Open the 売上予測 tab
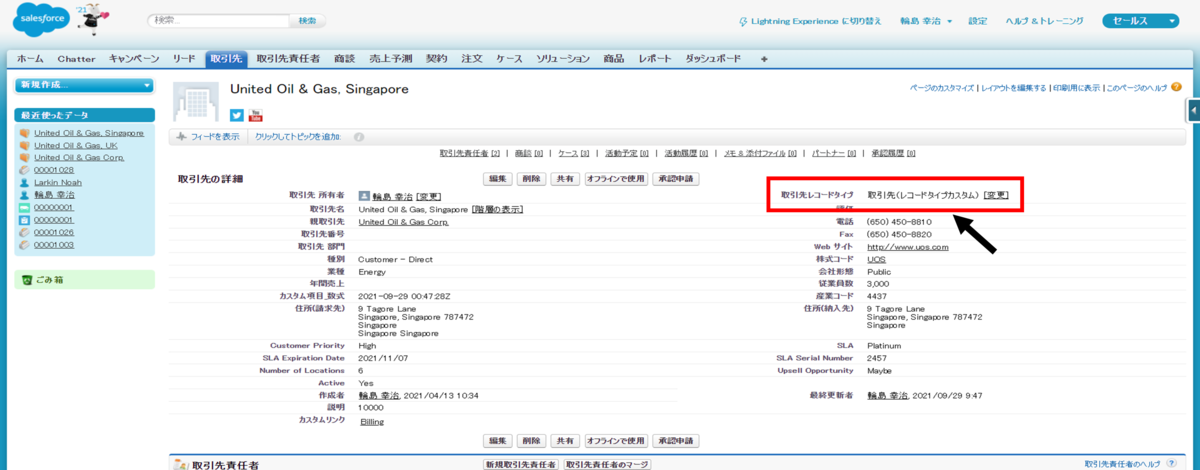Viewport: 1200px width, 470px height. point(392,59)
